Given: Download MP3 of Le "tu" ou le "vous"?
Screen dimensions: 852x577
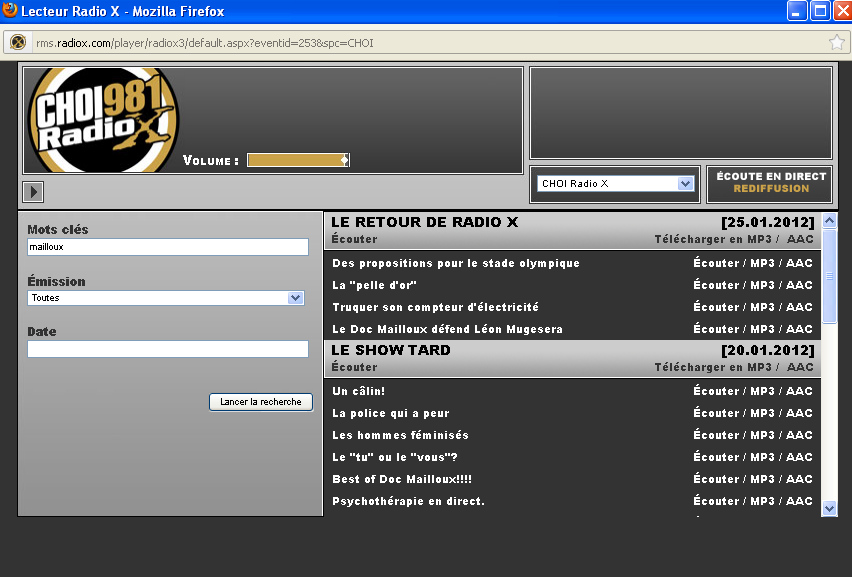Looking at the screenshot, I should [x=762, y=457].
